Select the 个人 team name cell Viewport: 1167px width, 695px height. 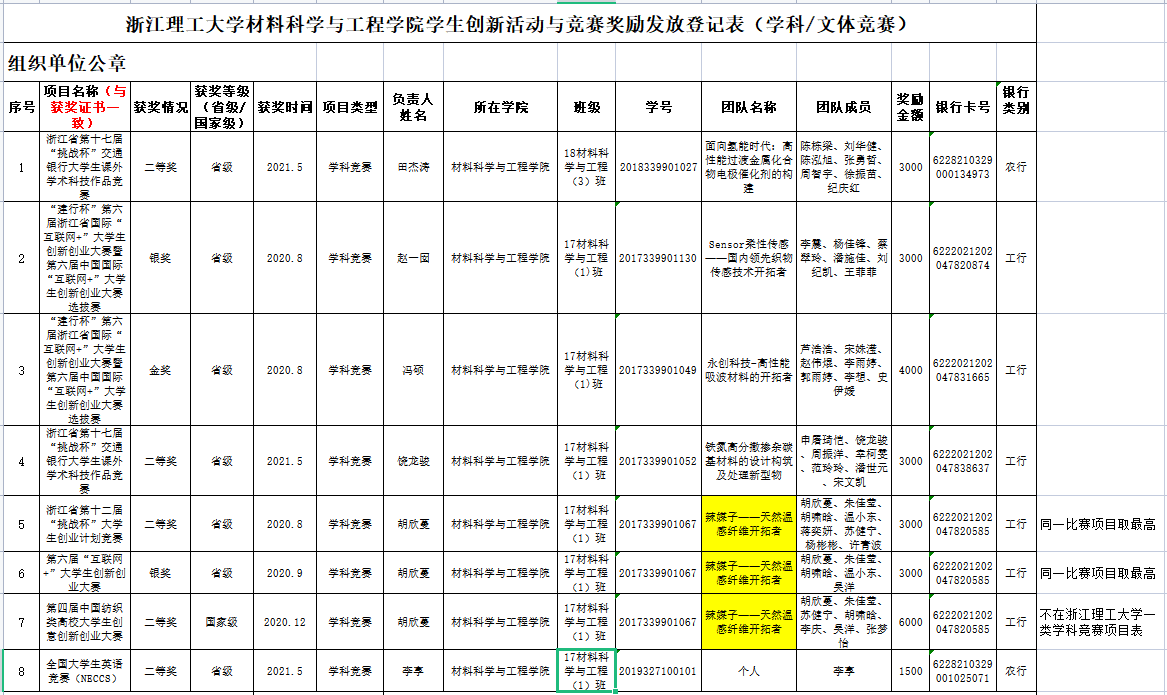(749, 671)
